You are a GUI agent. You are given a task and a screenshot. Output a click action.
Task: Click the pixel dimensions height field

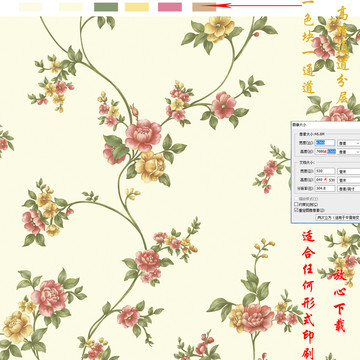click(325, 152)
